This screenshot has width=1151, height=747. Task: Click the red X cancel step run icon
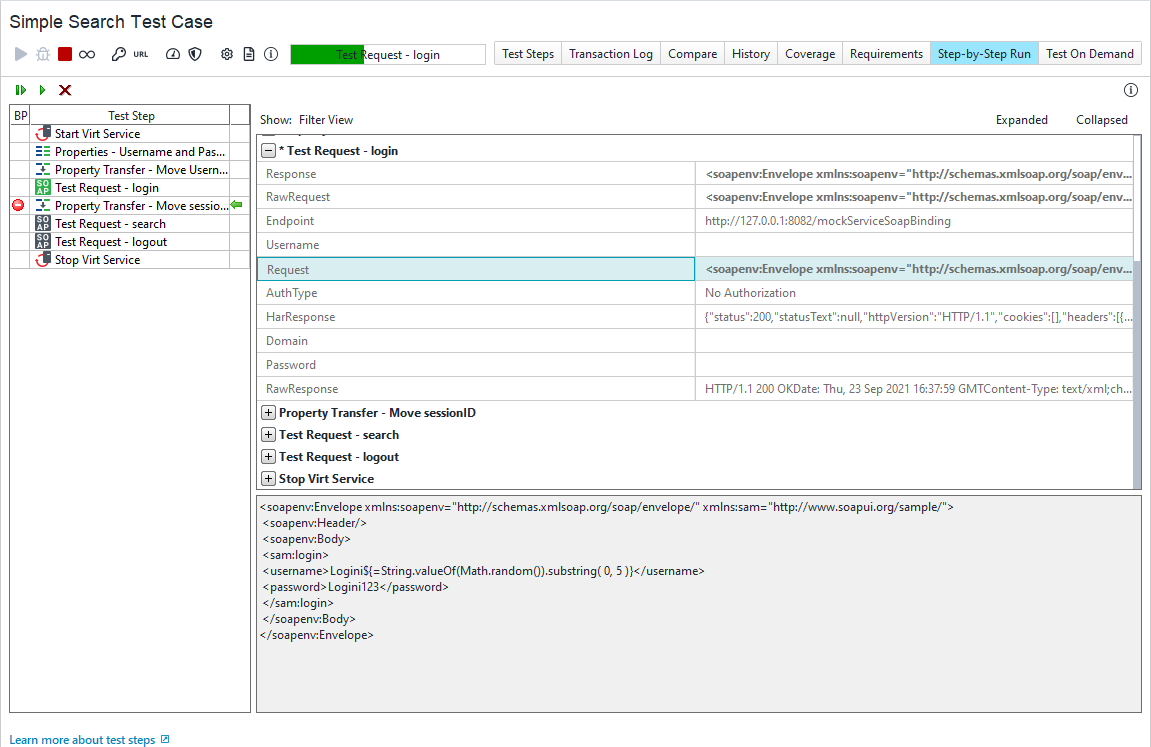[x=65, y=90]
